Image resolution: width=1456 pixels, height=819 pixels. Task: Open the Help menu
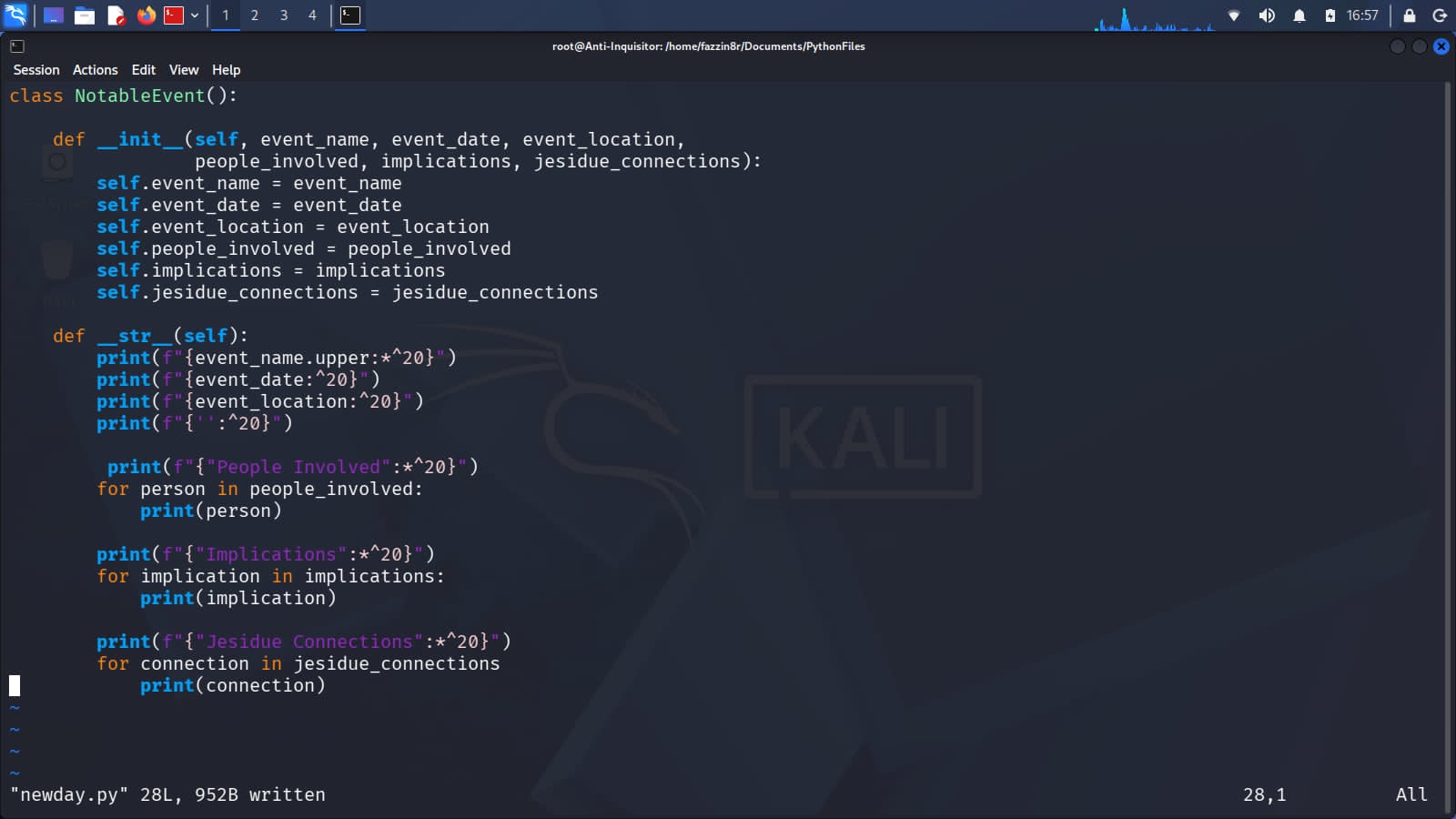(227, 70)
